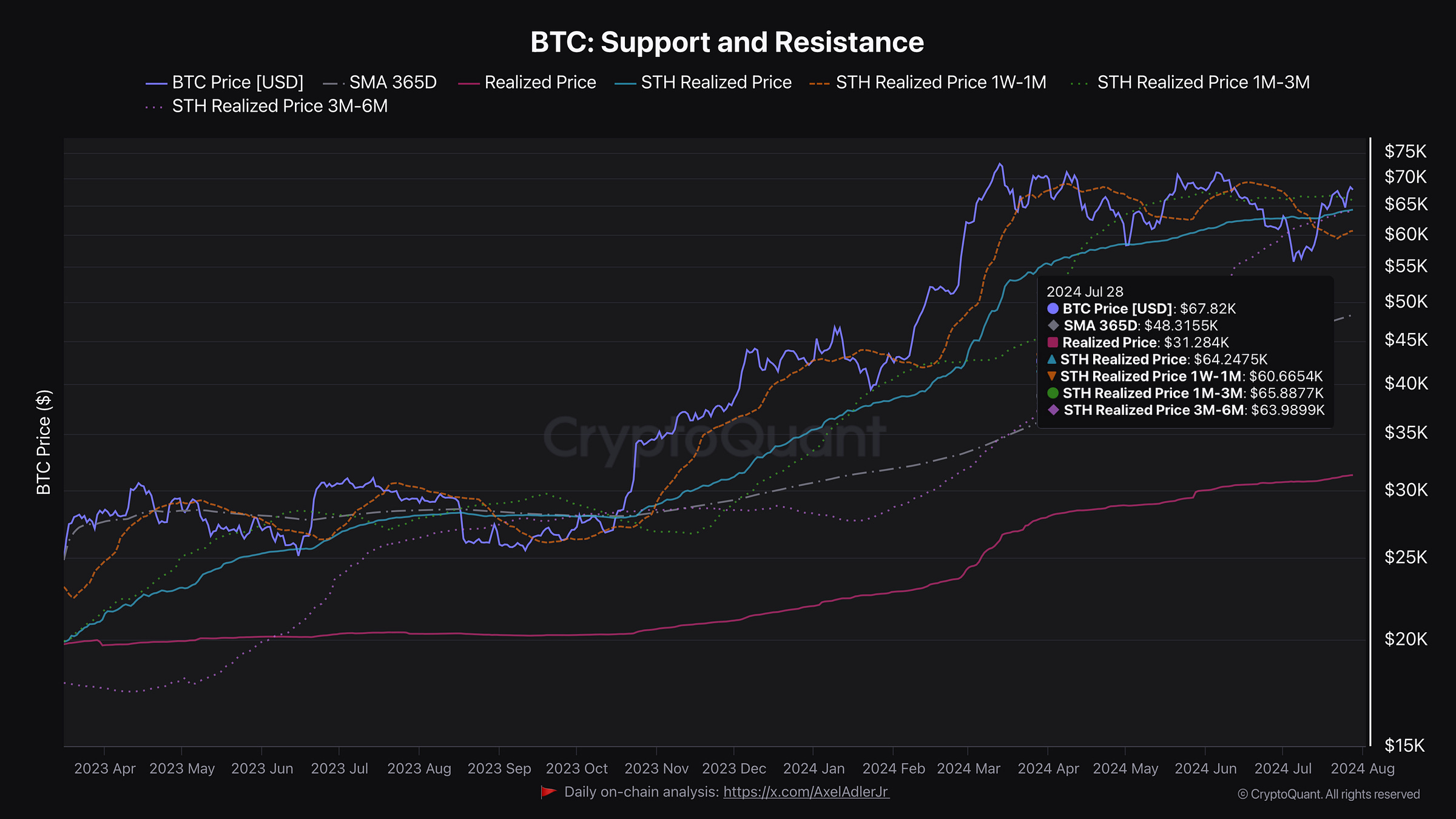Viewport: 1456px width, 819px height.
Task: Click the '2024 Jan' x-axis label
Action: 814,769
